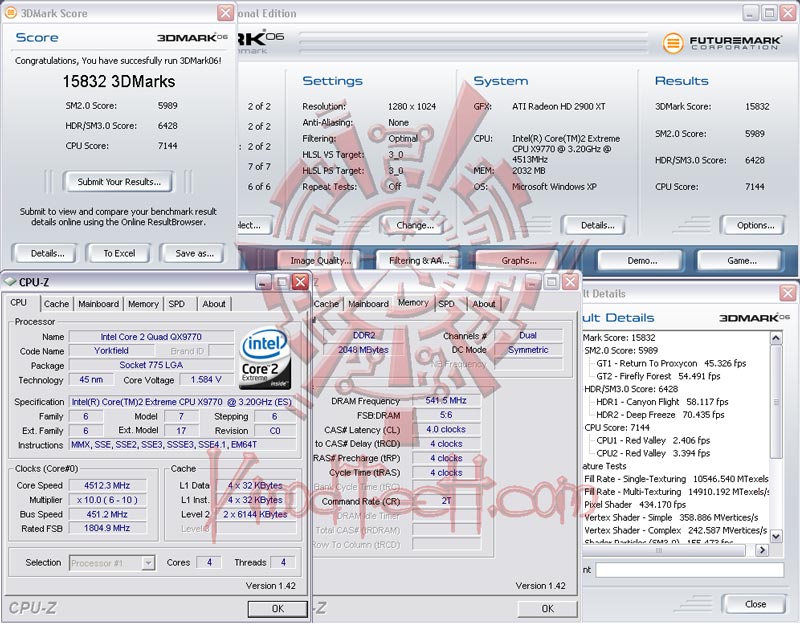Minimize the 3DMark06 main window
The height and width of the screenshot is (623, 800).
pyautogui.click(x=750, y=13)
